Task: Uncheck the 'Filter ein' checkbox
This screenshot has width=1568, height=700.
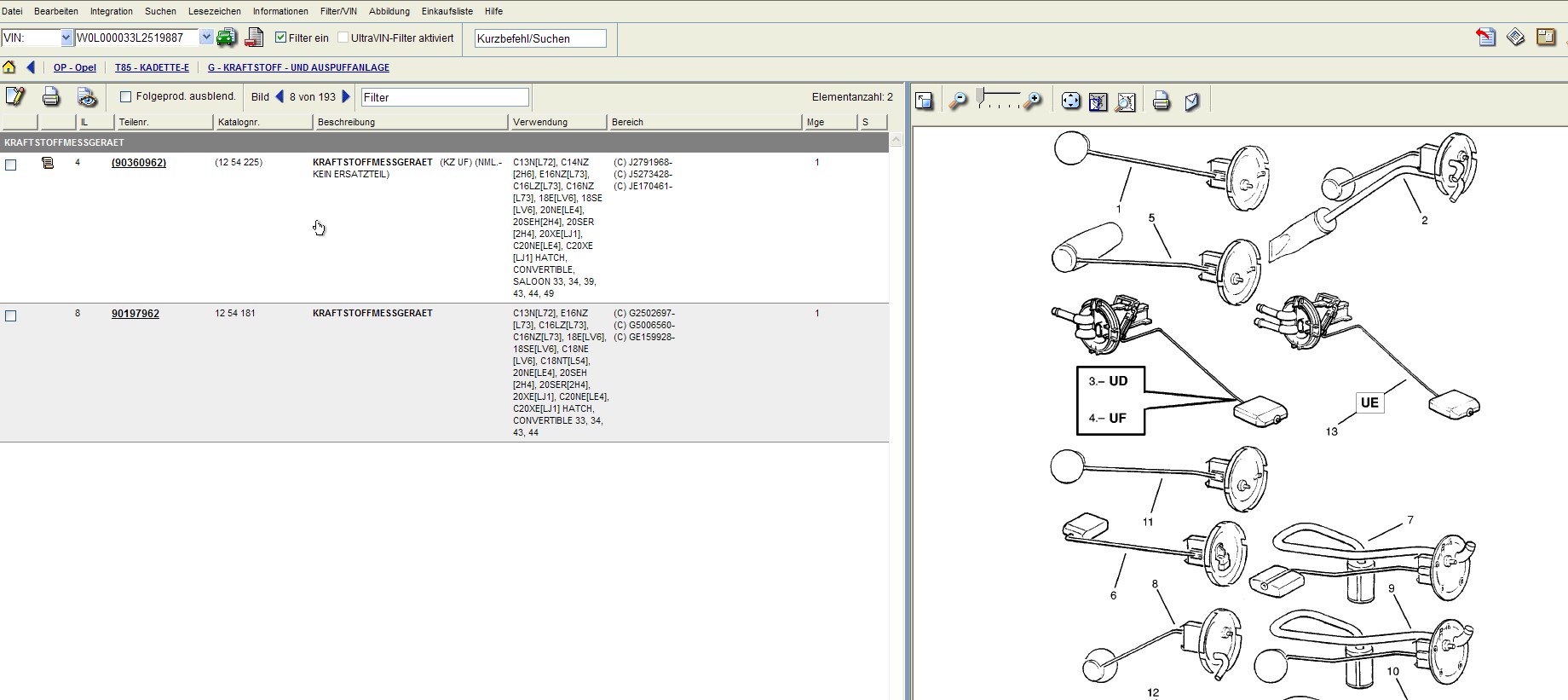Action: pos(281,38)
